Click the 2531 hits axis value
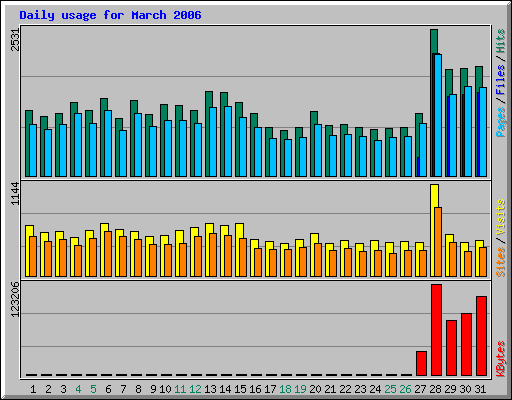 (x=15, y=40)
